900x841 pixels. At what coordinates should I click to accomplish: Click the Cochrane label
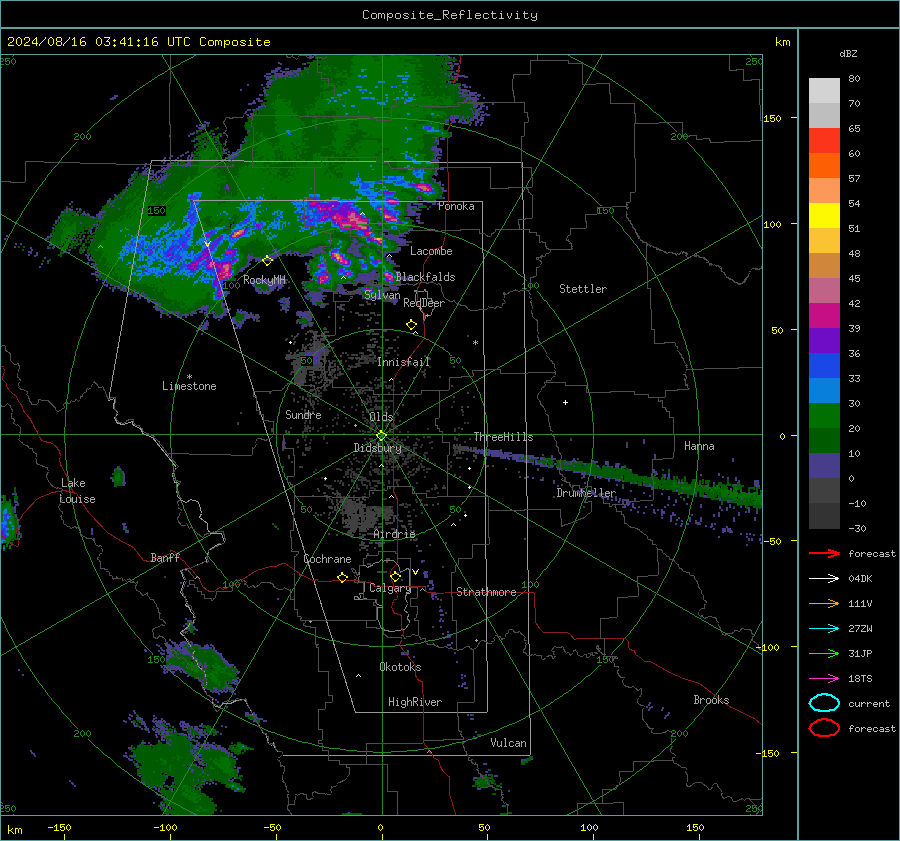[x=327, y=559]
